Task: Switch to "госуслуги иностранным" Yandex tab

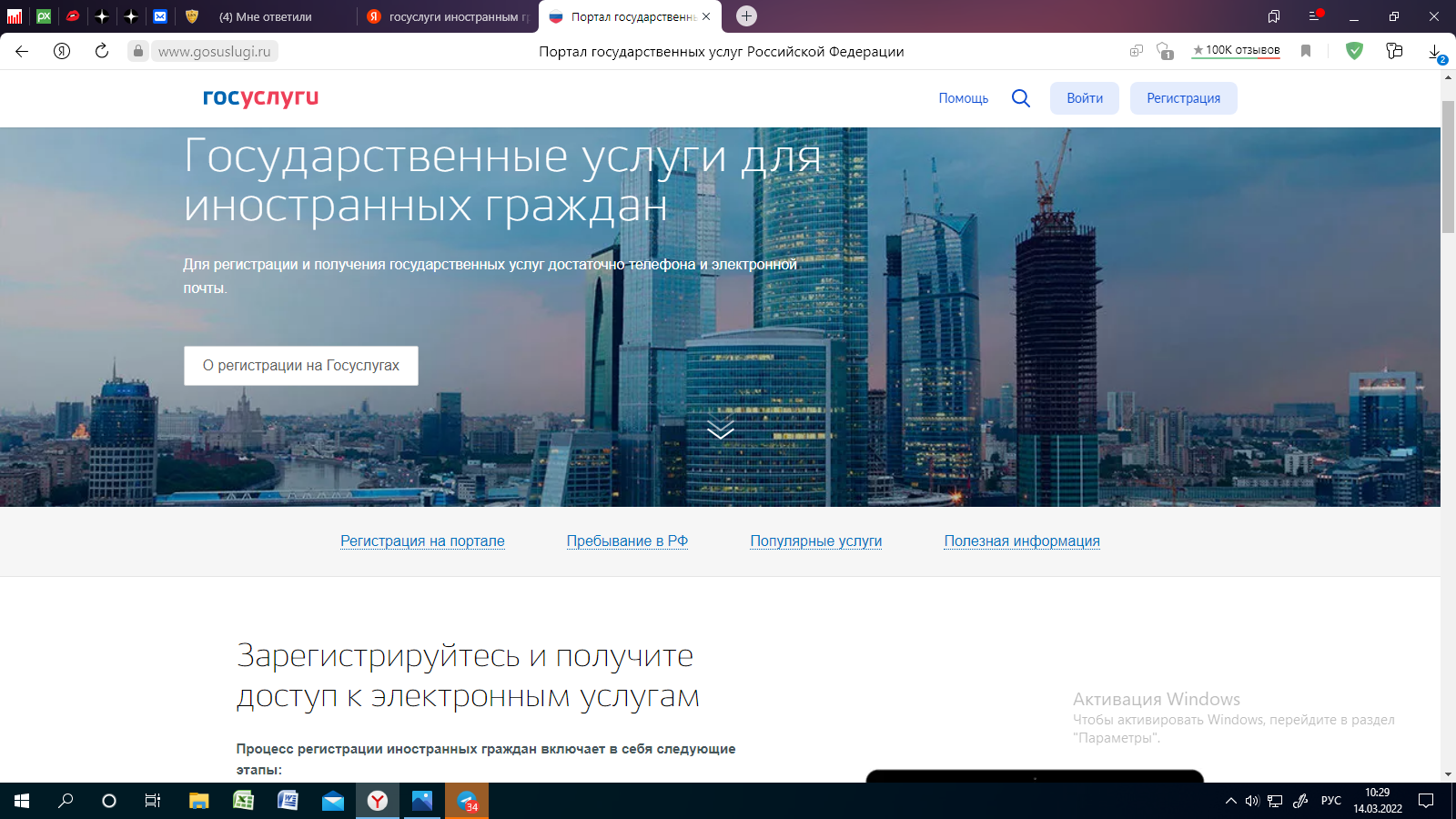Action: [x=450, y=16]
